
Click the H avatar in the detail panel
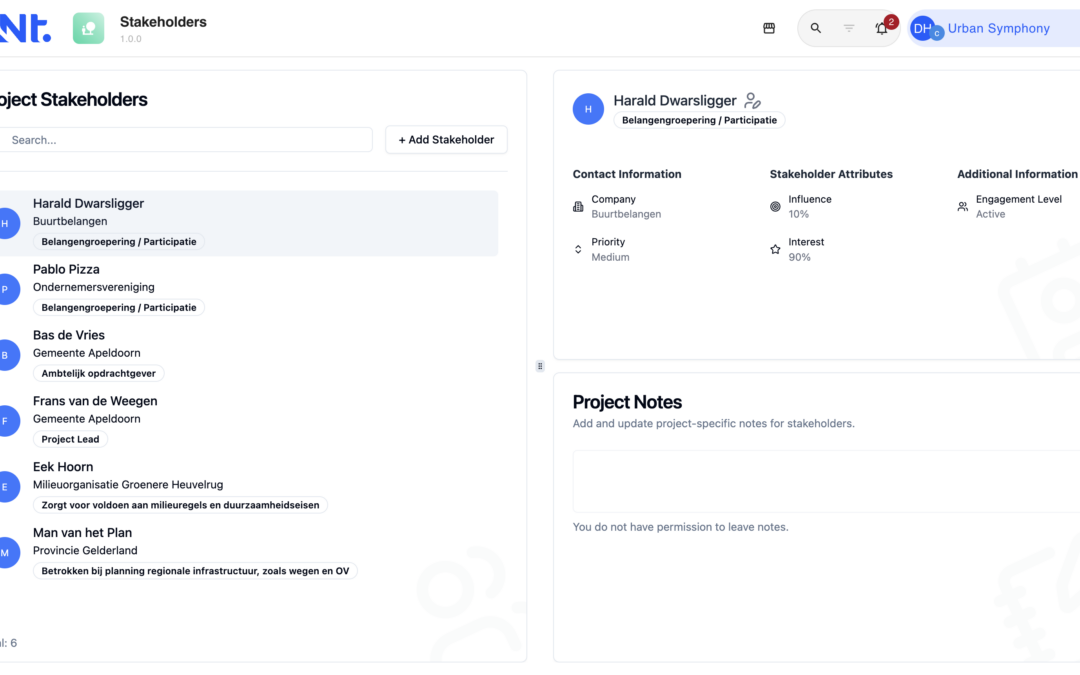pyautogui.click(x=588, y=109)
